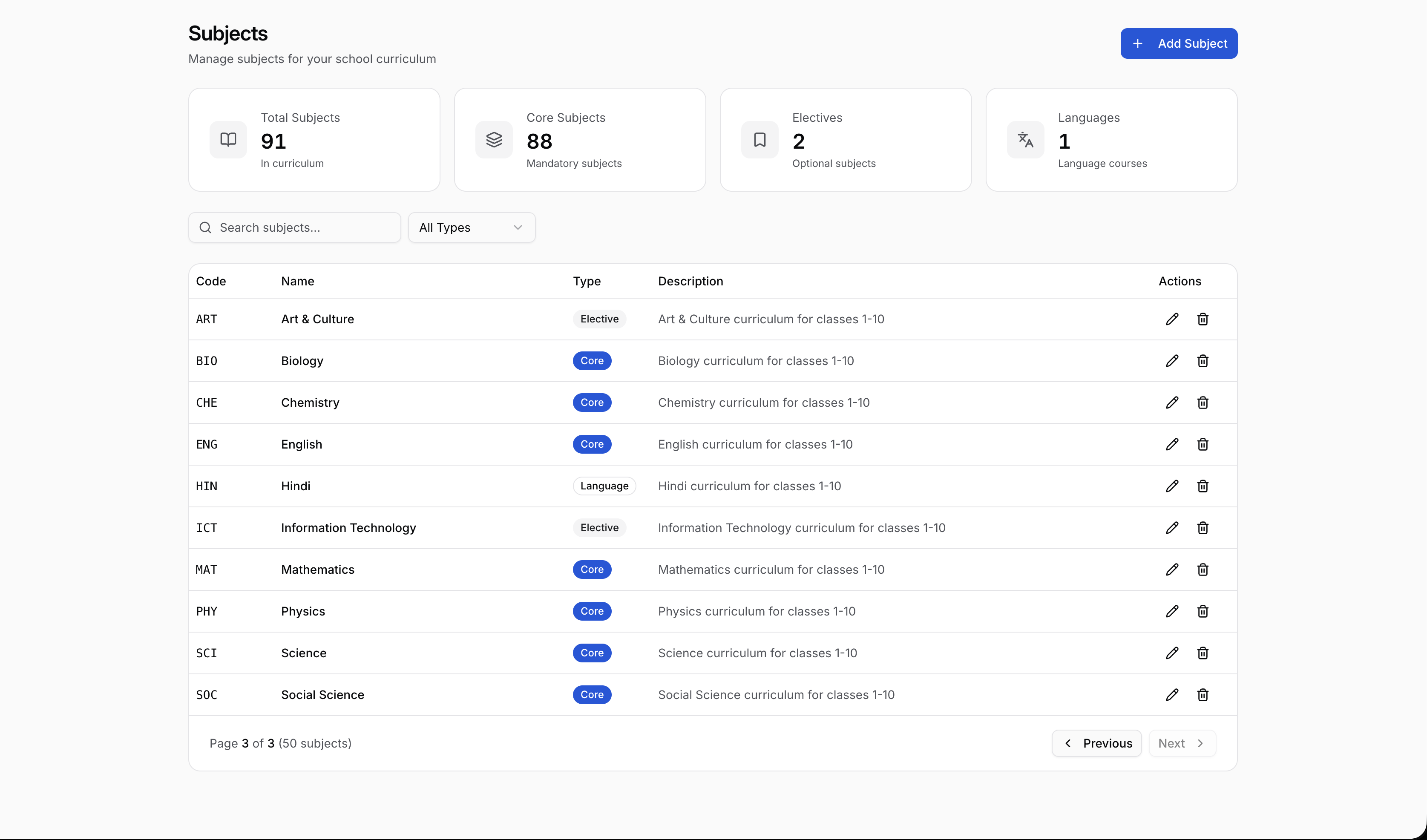Click the Electives bookmark icon
Viewport: 1427px width, 840px height.
pyautogui.click(x=759, y=139)
